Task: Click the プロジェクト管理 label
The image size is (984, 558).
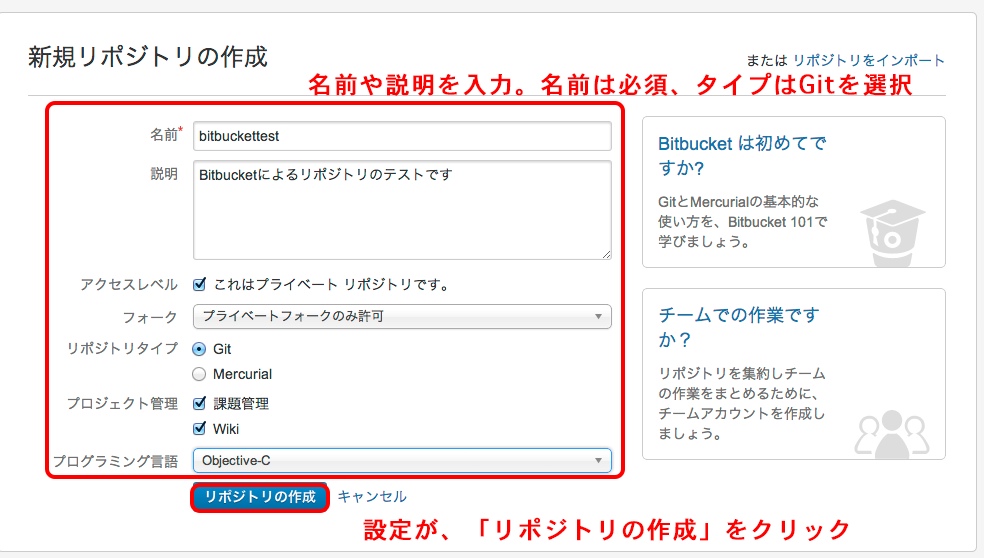Action: [122, 403]
